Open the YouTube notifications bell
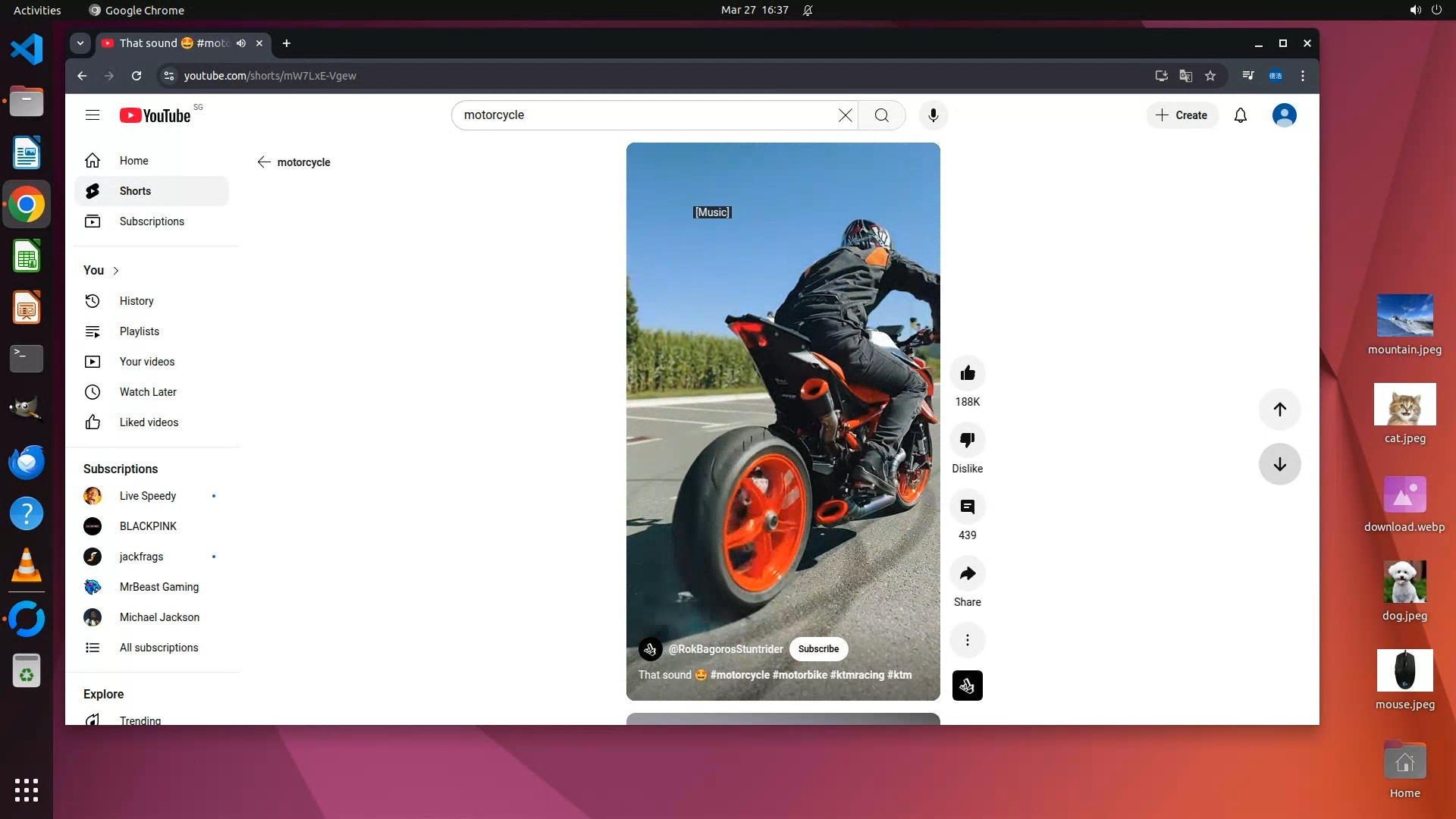Viewport: 1456px width, 819px height. (x=1240, y=115)
